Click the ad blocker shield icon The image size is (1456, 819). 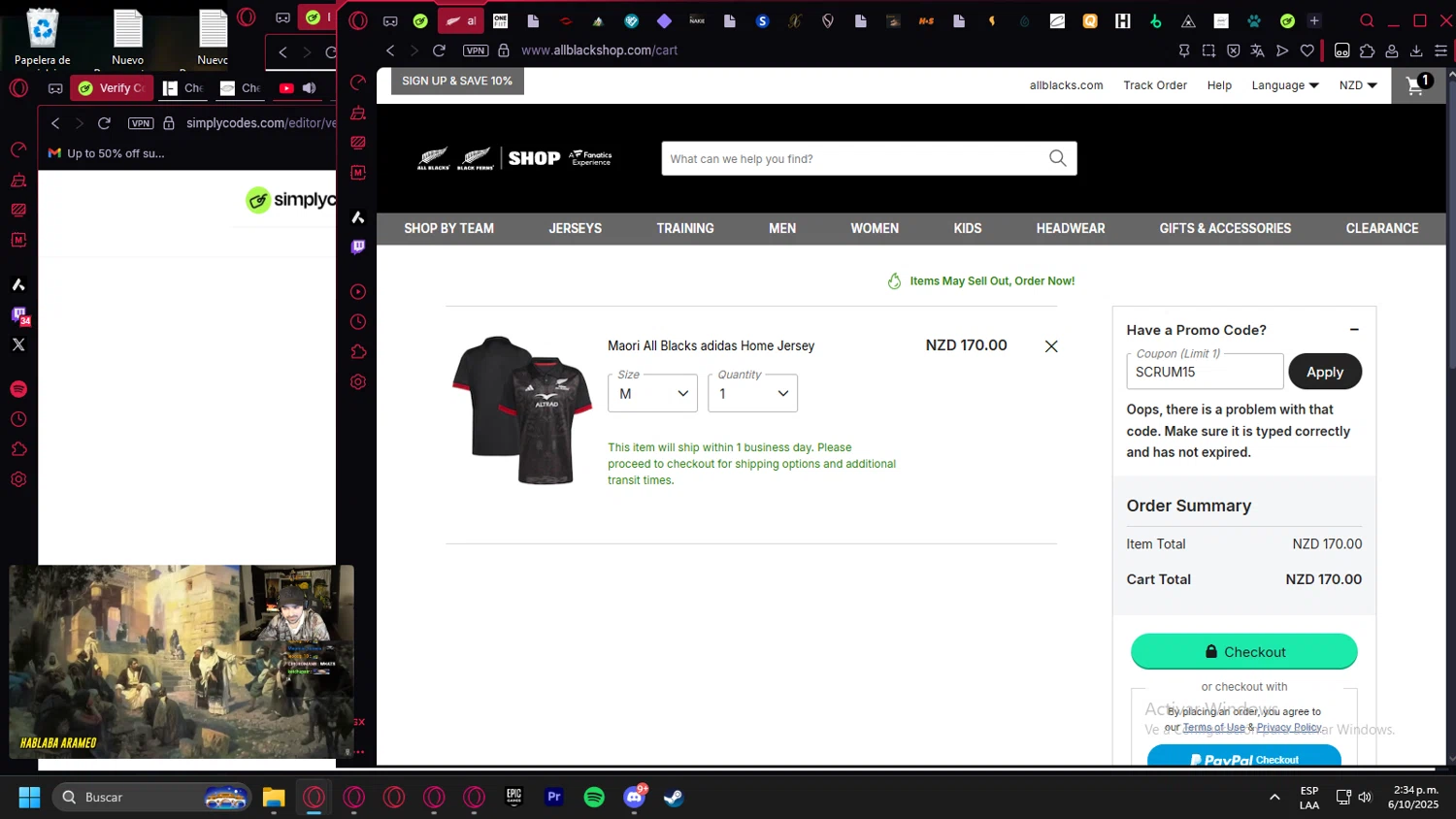pos(1233,50)
